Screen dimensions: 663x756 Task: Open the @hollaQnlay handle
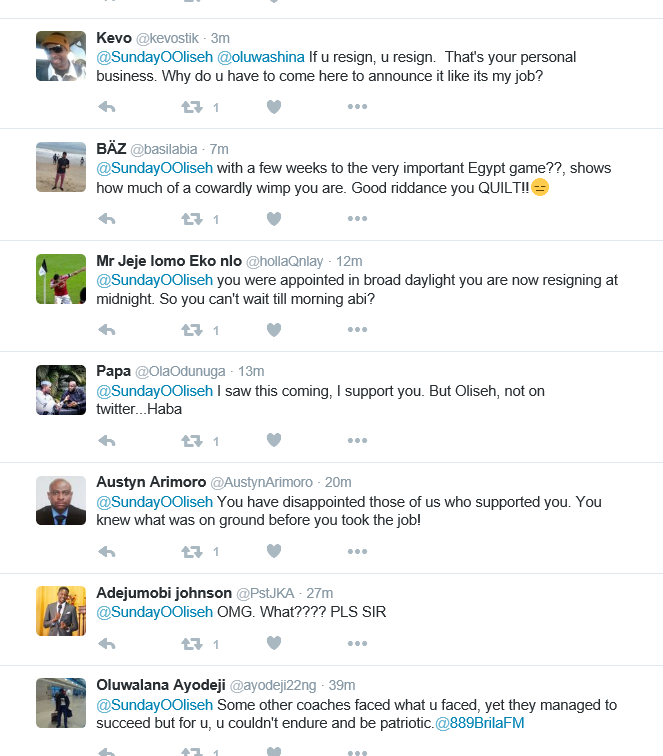point(284,261)
